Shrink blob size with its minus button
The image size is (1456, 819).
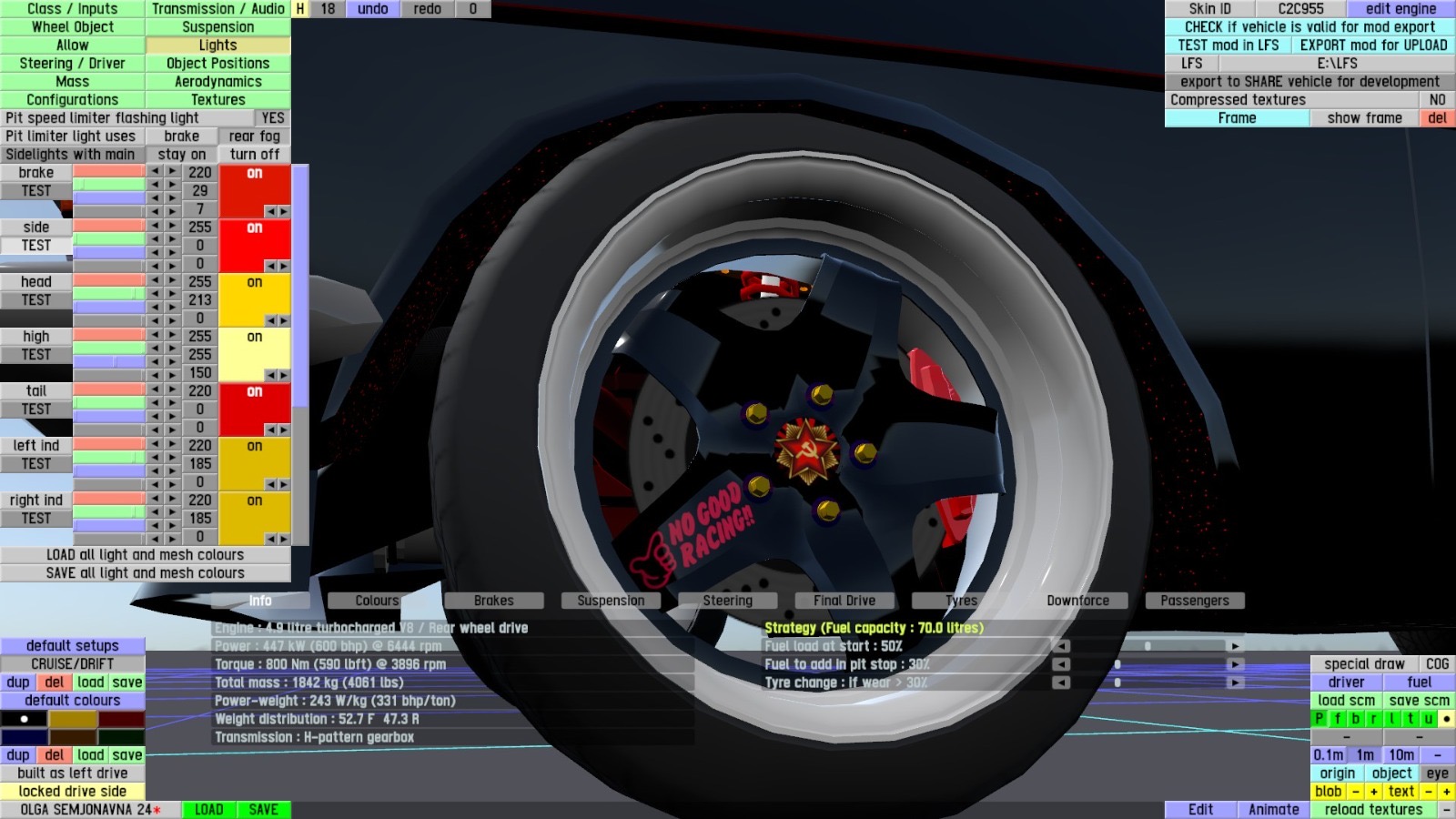[1356, 791]
